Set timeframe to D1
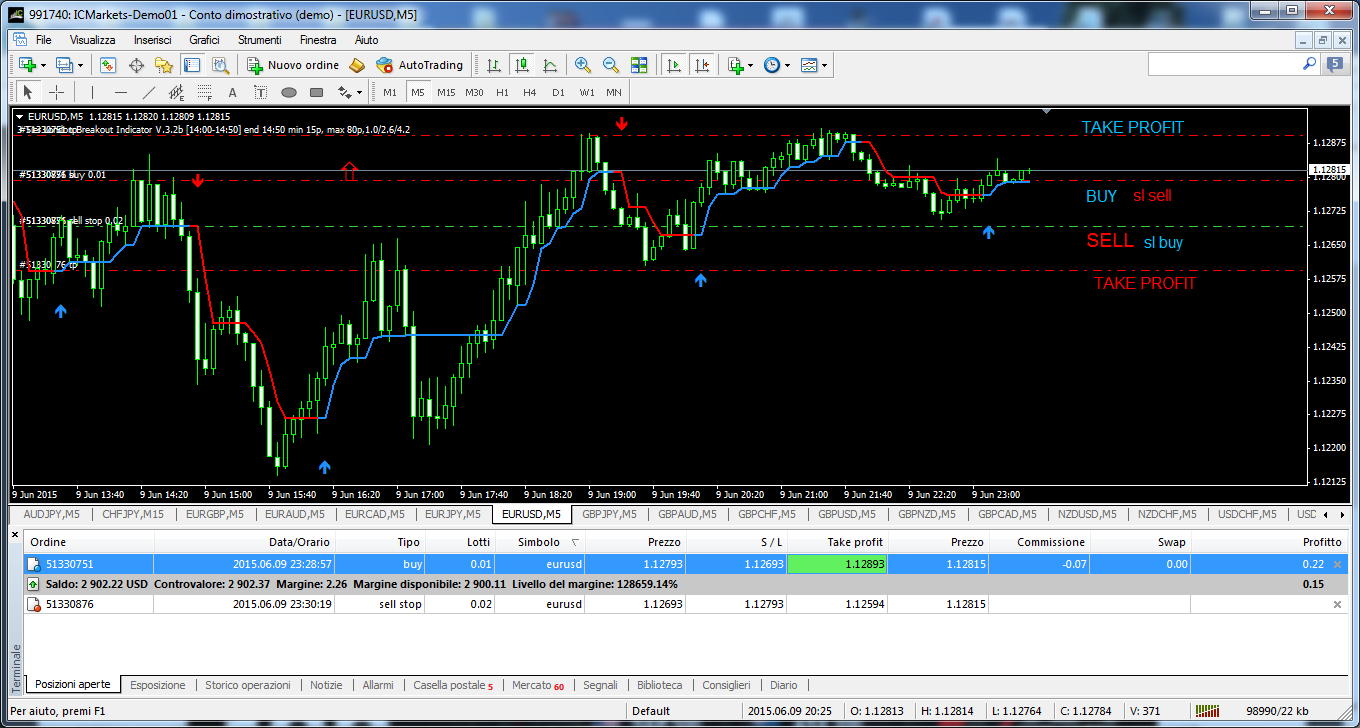Viewport: 1360px width, 728px height. [558, 92]
